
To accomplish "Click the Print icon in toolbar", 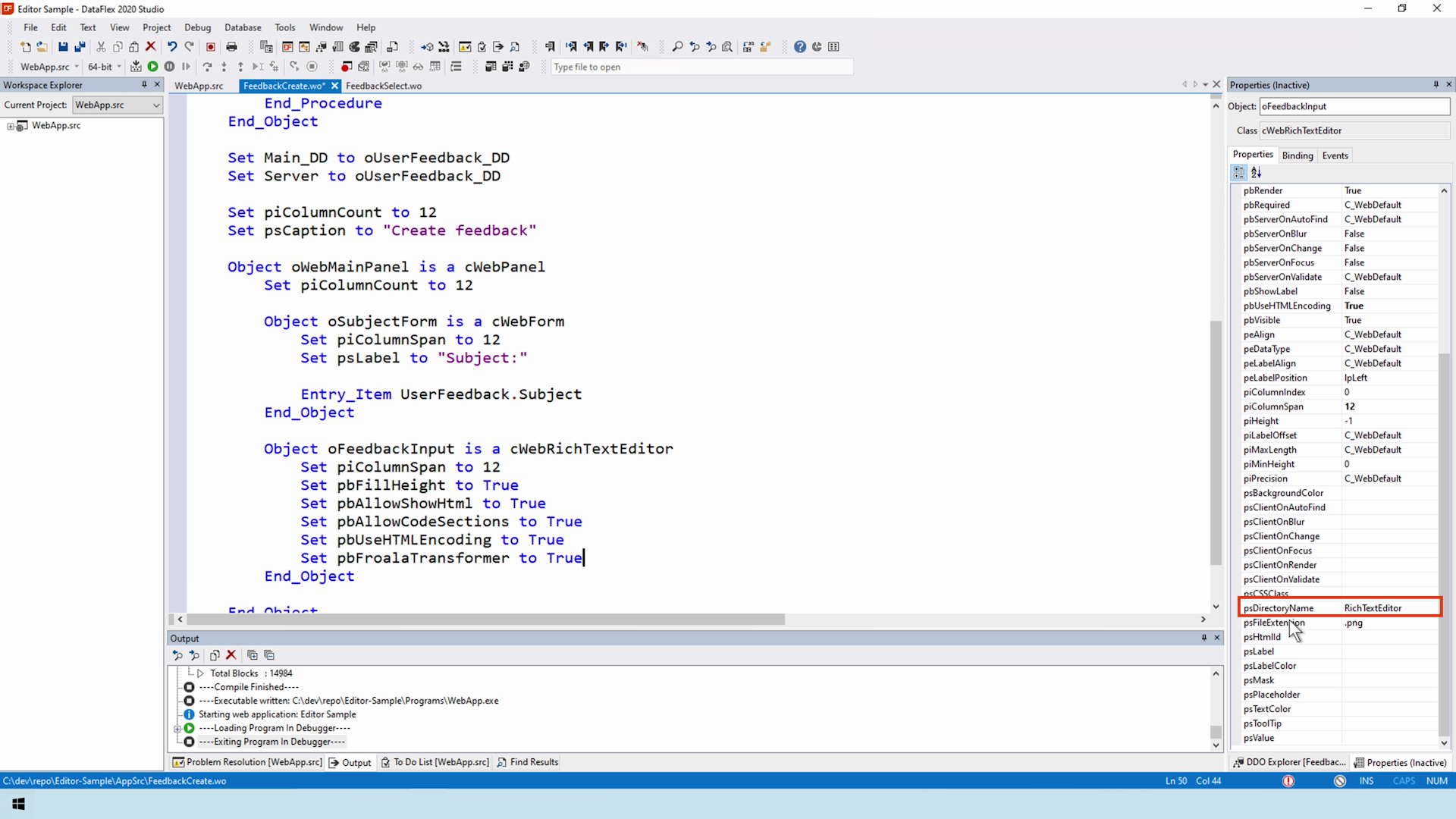I will tap(231, 47).
